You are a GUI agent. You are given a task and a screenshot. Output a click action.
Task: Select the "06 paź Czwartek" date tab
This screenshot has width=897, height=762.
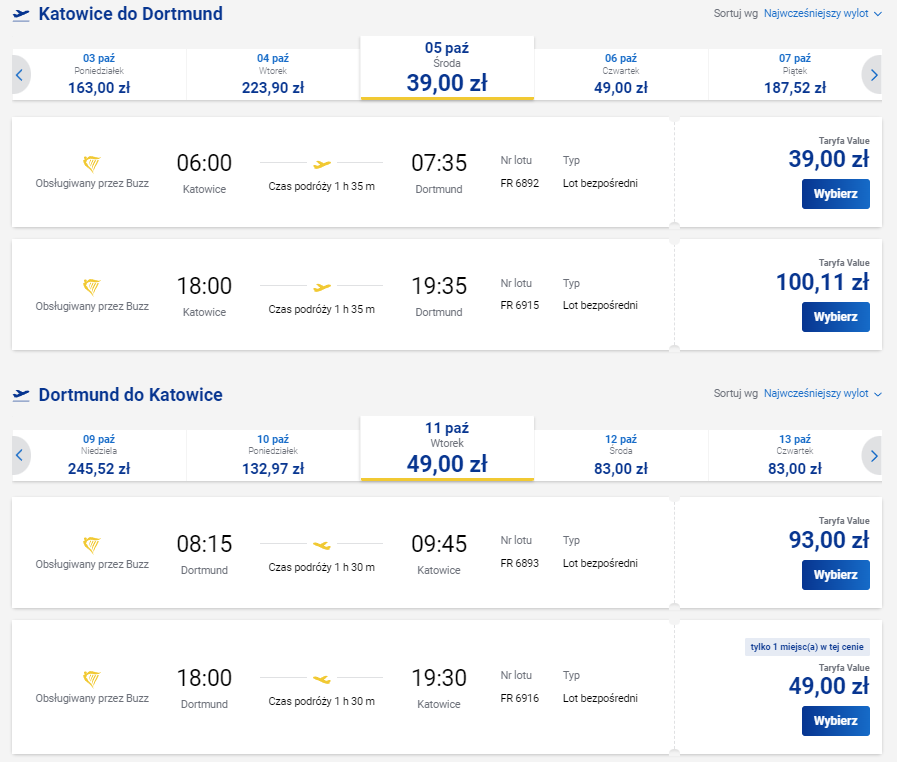point(621,72)
